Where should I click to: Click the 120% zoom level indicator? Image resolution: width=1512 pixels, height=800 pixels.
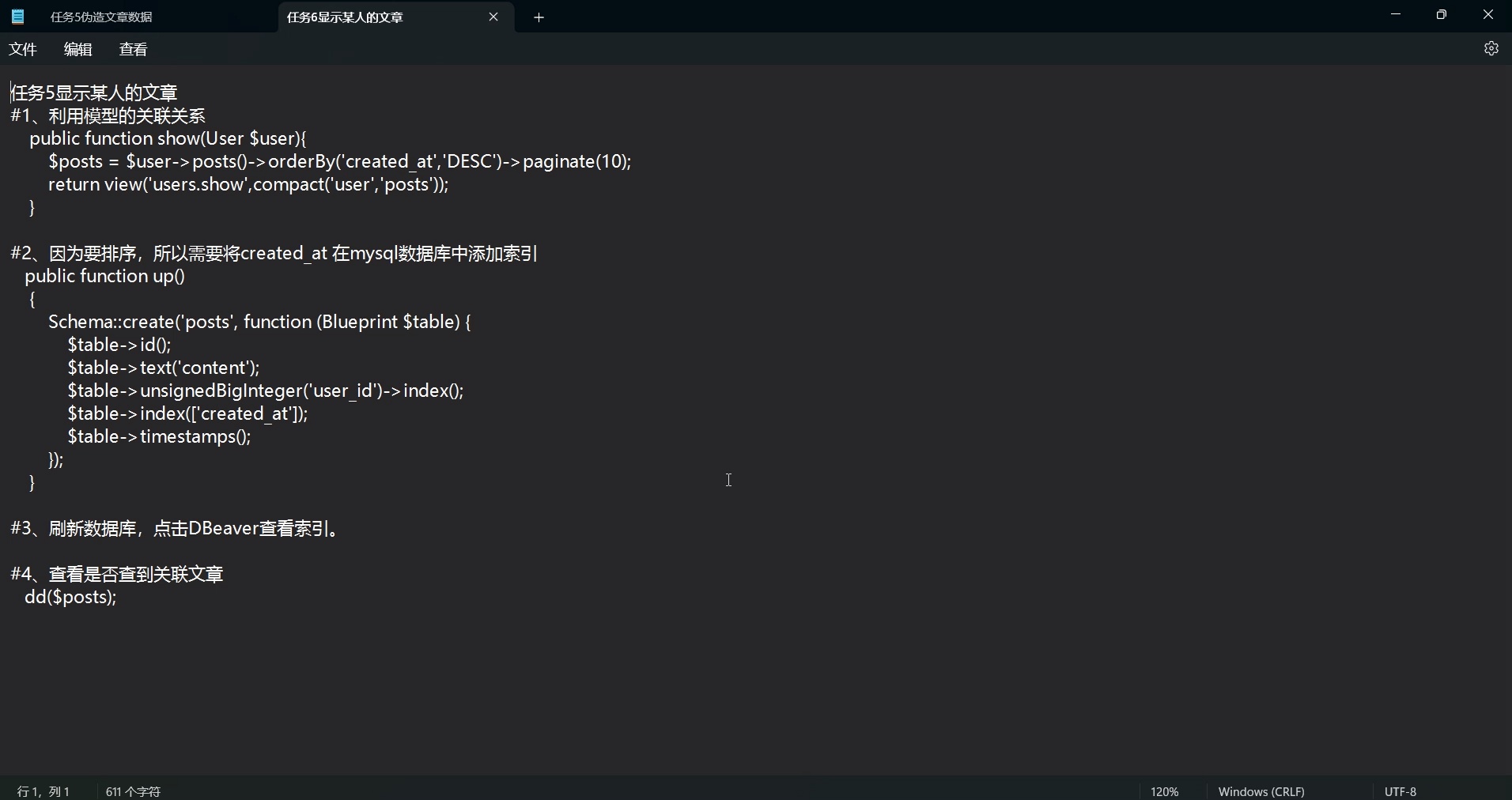pyautogui.click(x=1164, y=791)
